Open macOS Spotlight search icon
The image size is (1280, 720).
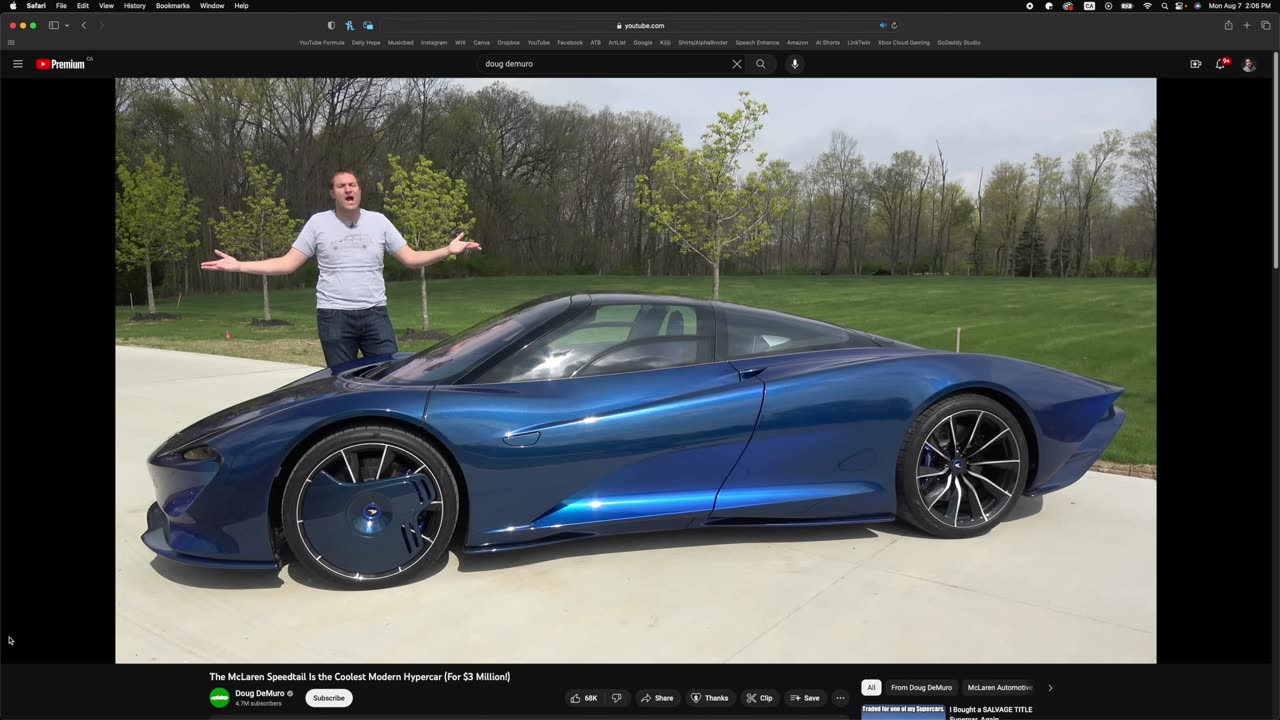(1163, 6)
